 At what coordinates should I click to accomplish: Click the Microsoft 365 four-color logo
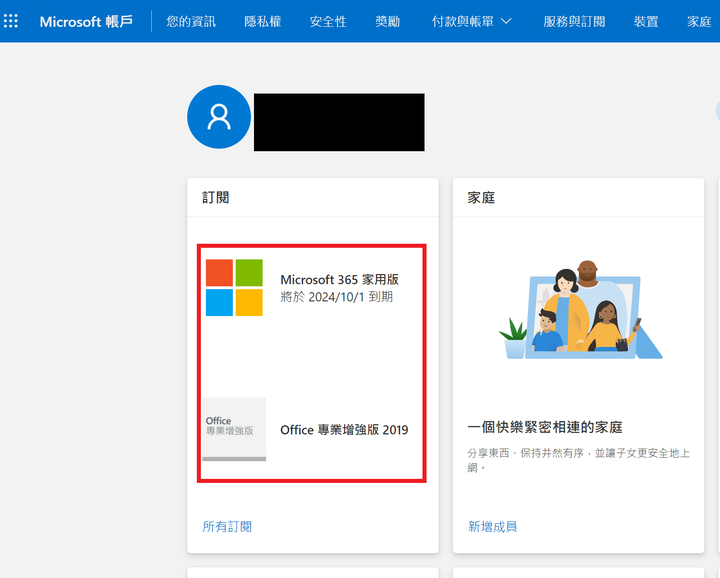pyautogui.click(x=234, y=287)
